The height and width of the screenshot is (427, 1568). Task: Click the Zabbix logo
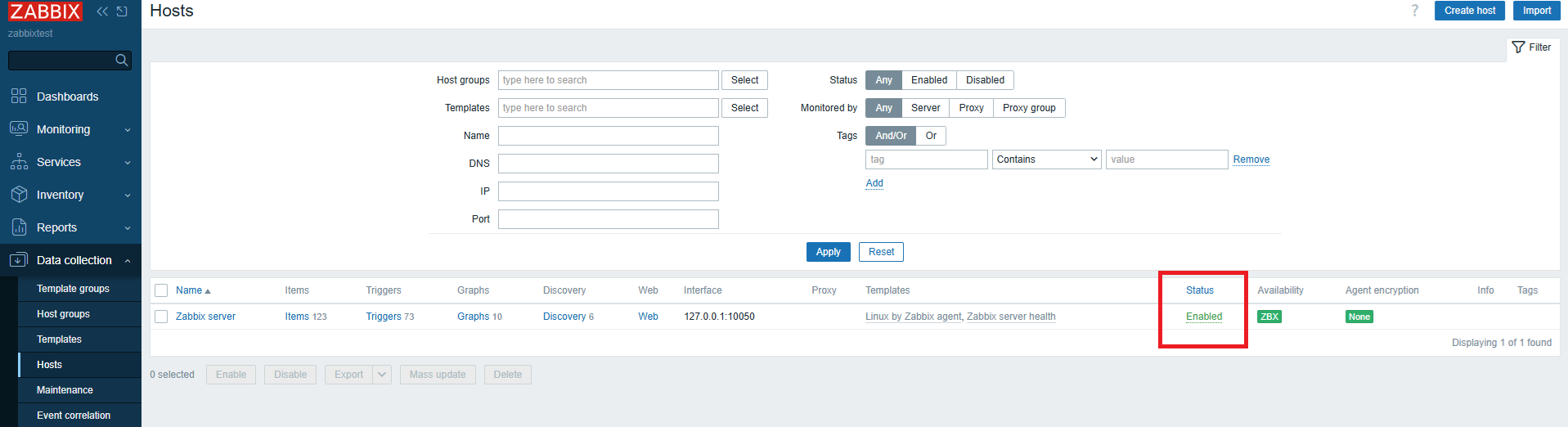tap(45, 11)
